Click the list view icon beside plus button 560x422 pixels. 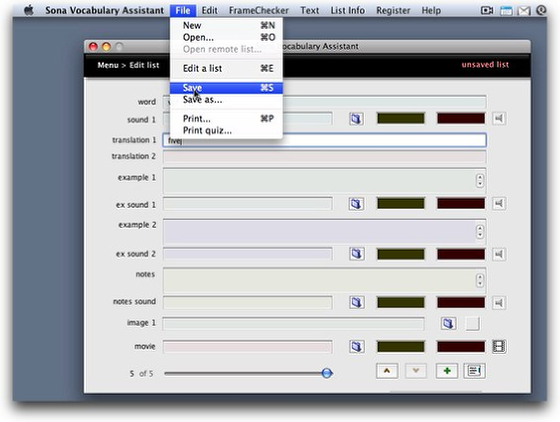(474, 371)
